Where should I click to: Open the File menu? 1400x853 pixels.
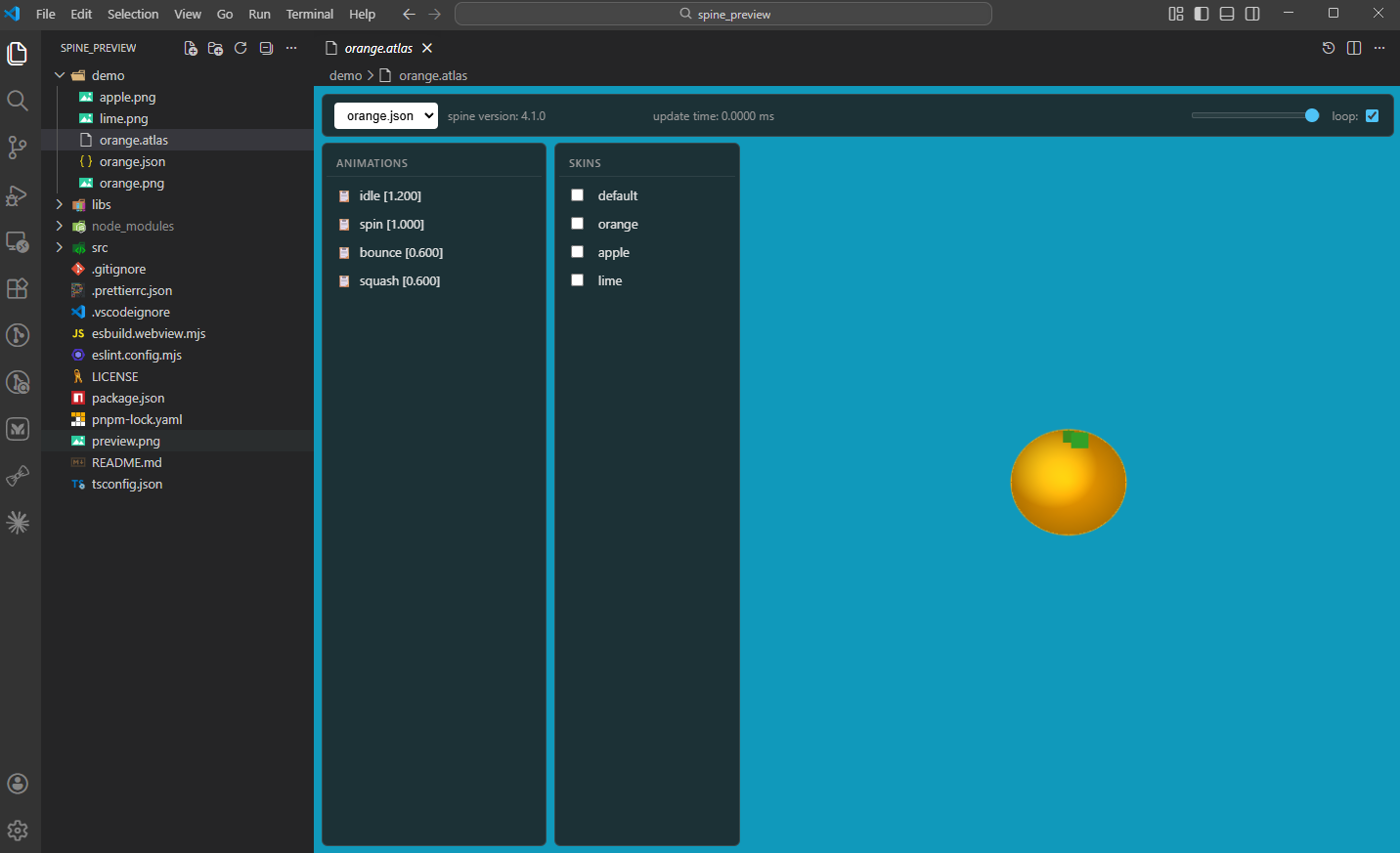click(46, 14)
